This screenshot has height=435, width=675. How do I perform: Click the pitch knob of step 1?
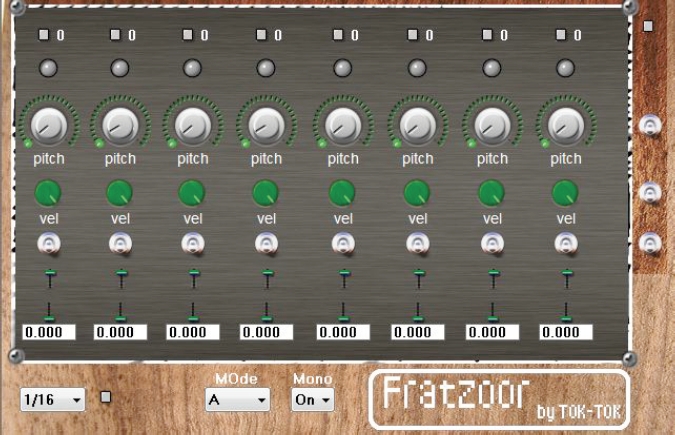pyautogui.click(x=49, y=125)
